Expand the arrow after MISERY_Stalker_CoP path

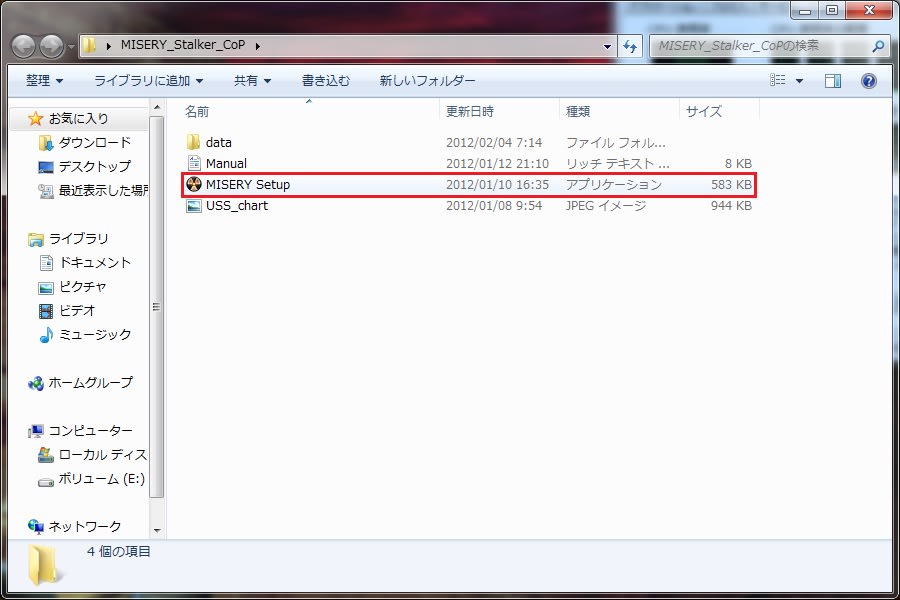click(x=258, y=45)
